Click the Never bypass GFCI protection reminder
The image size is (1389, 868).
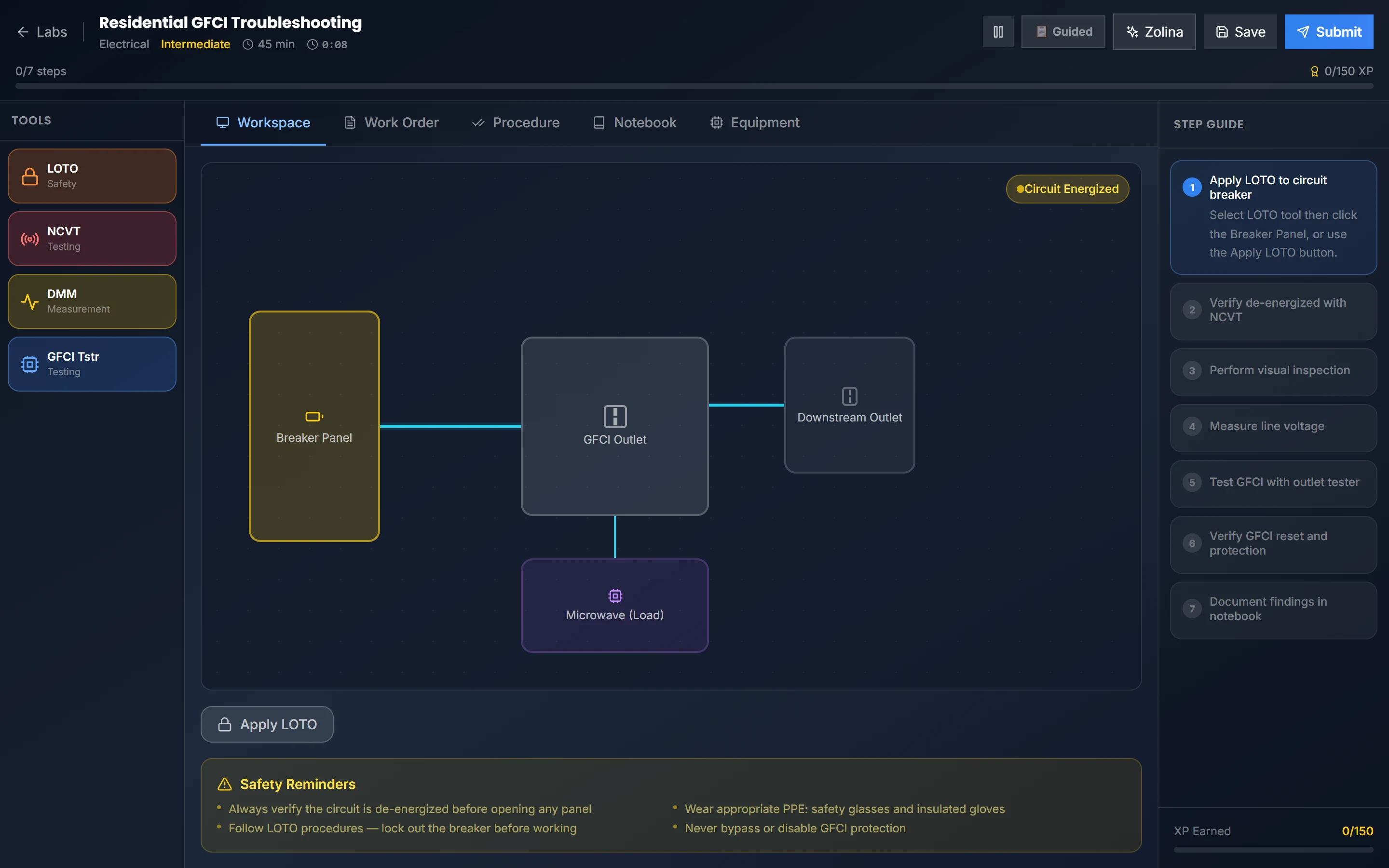click(x=795, y=828)
